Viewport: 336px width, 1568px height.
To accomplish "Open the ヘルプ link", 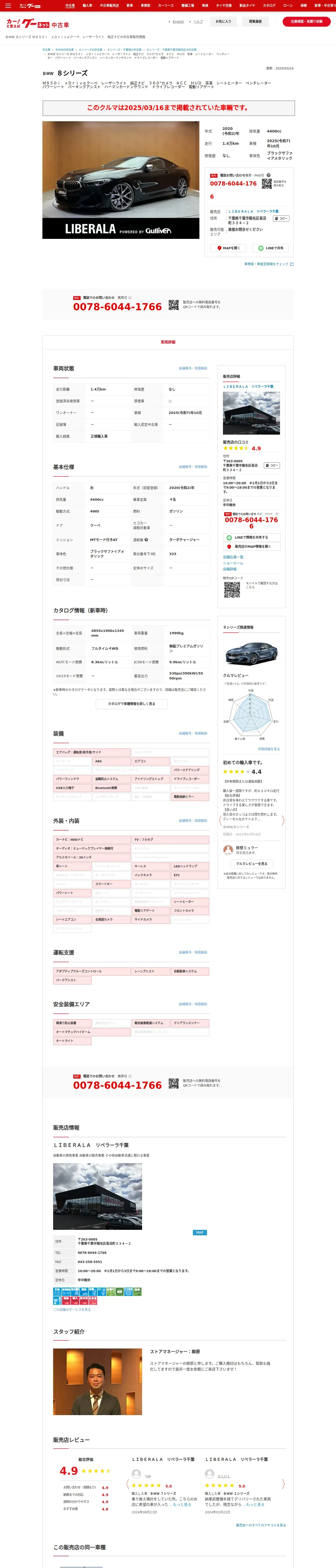I will tap(198, 21).
